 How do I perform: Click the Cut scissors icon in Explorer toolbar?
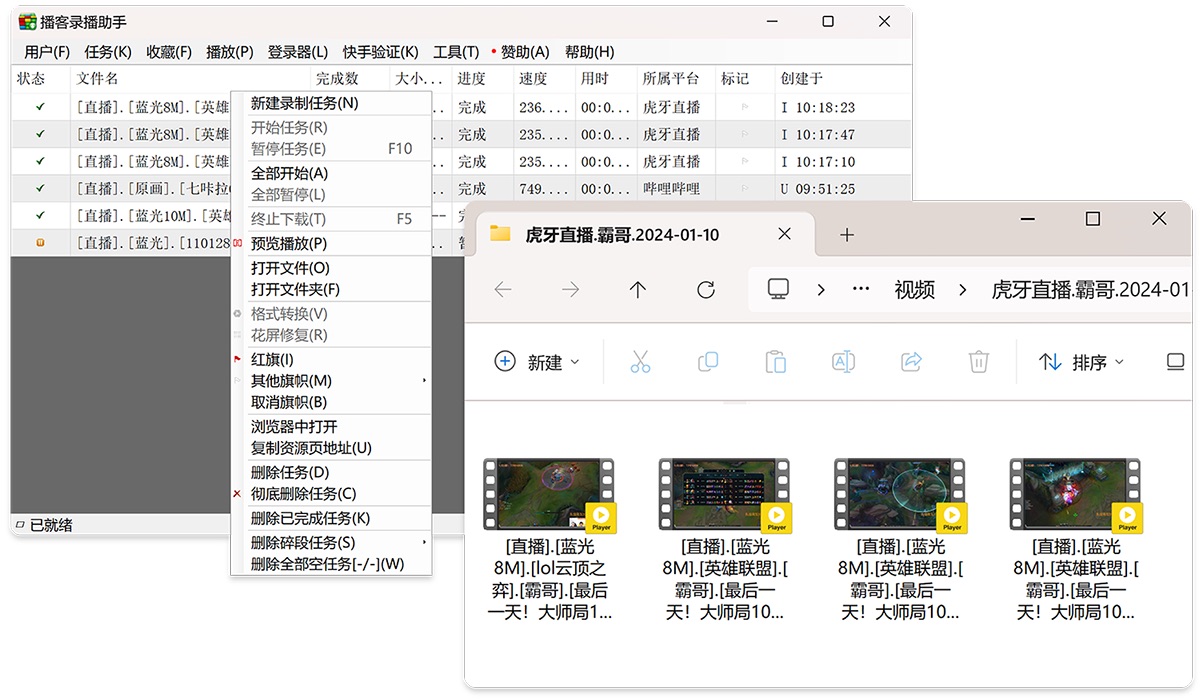click(x=640, y=362)
